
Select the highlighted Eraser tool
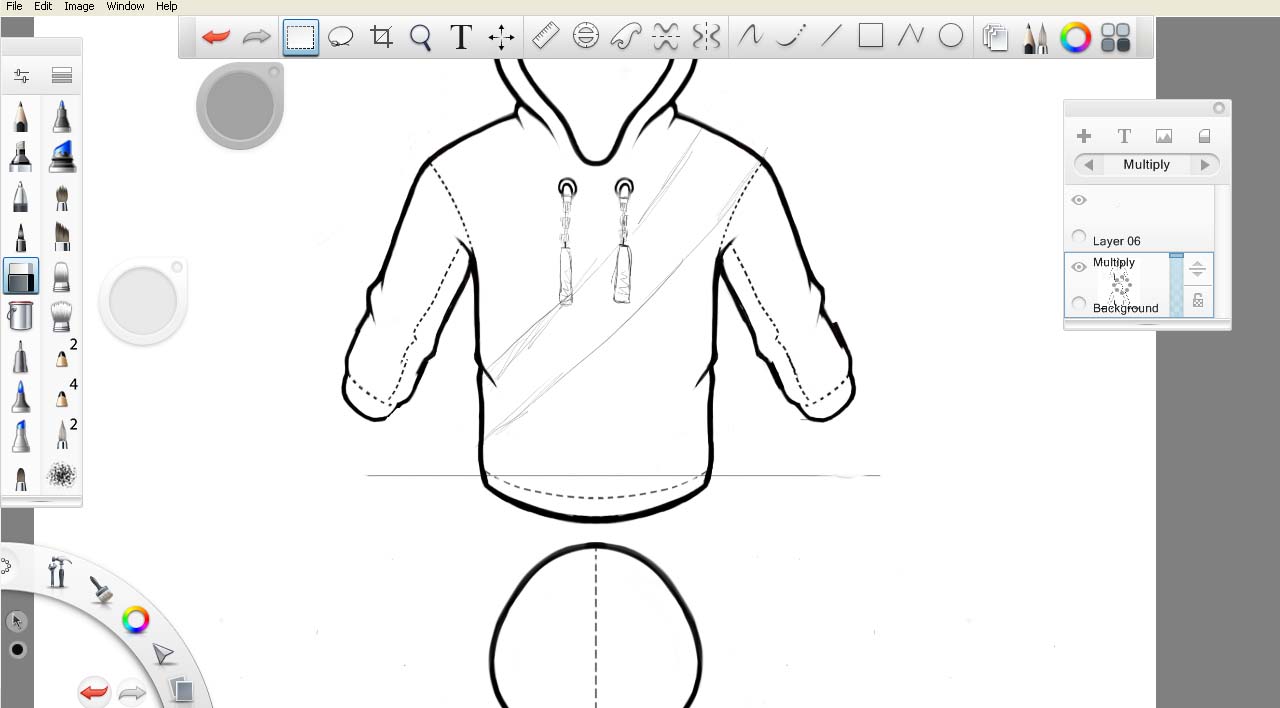click(21, 277)
